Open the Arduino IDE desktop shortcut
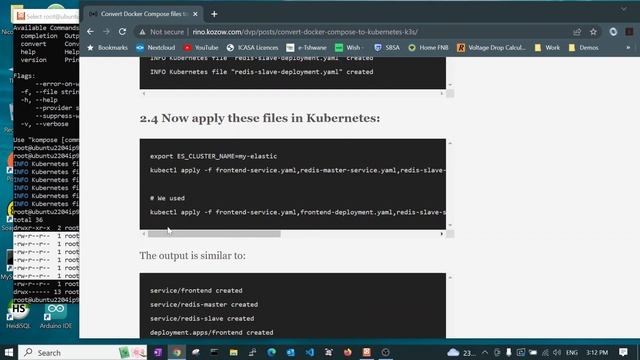This screenshot has height=360, width=640. 56,316
